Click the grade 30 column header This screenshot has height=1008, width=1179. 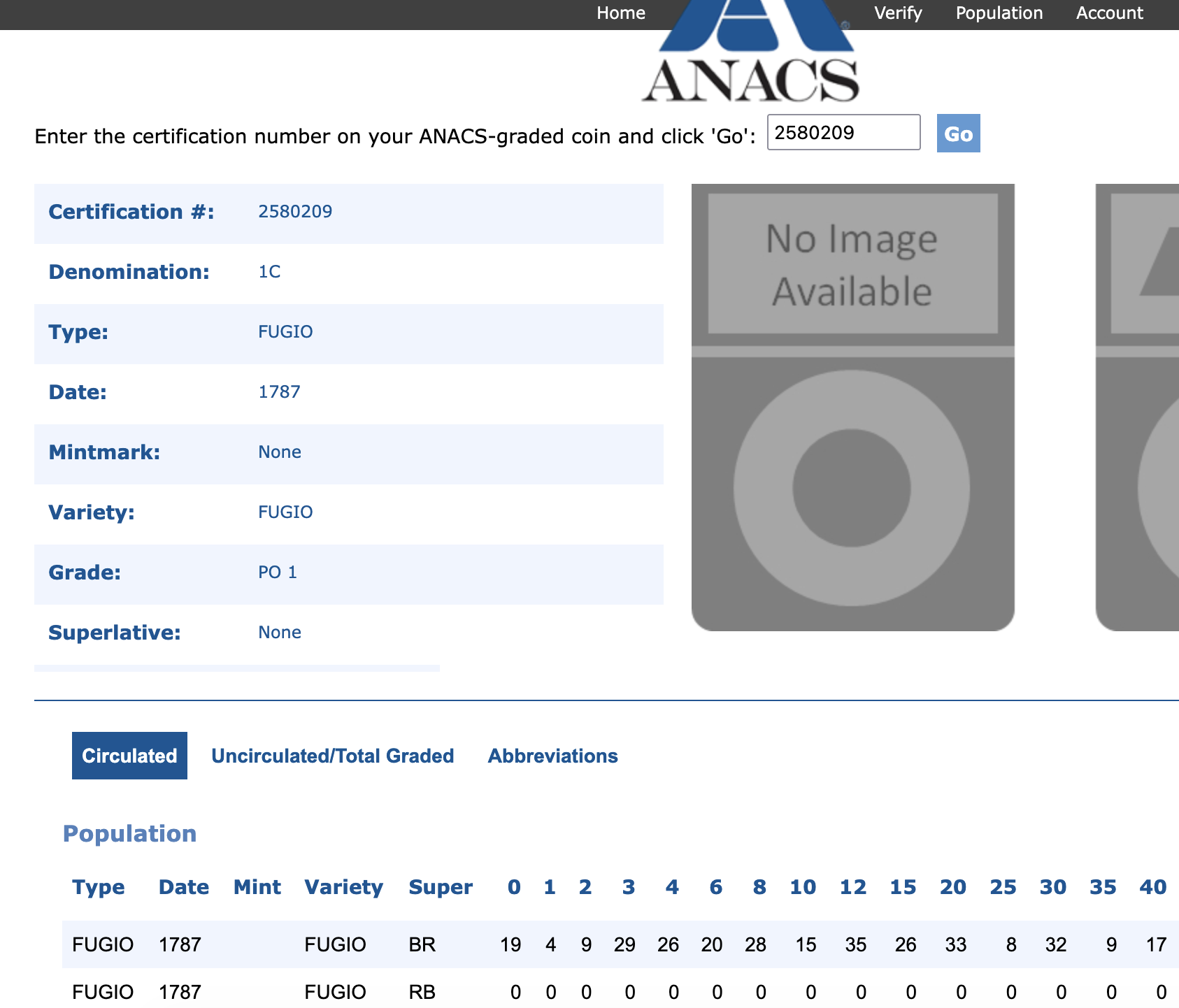coord(1053,887)
